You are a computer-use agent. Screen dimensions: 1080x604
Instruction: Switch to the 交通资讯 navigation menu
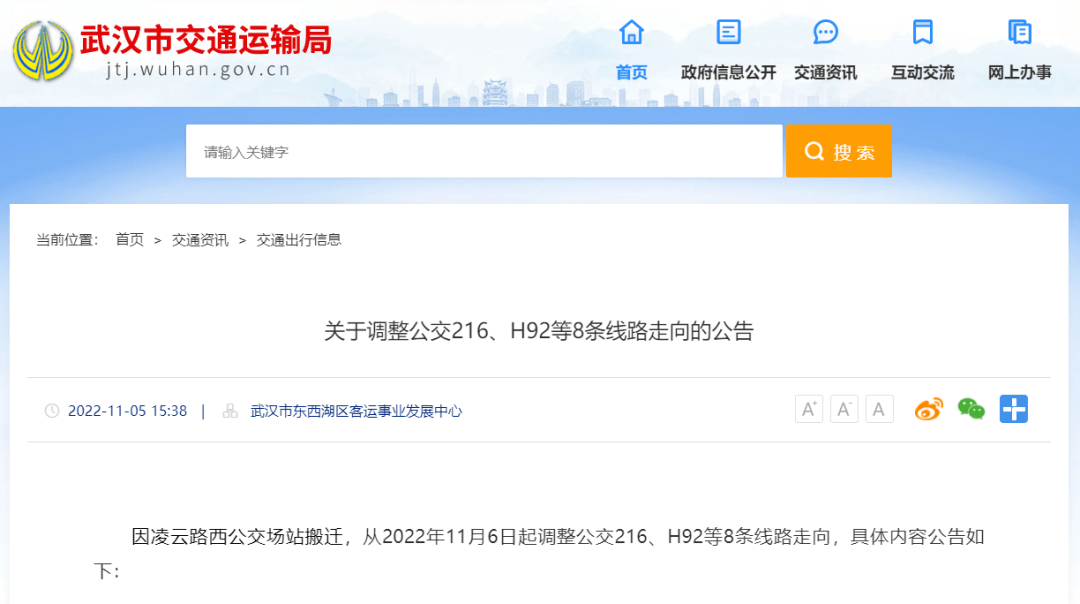[x=825, y=71]
